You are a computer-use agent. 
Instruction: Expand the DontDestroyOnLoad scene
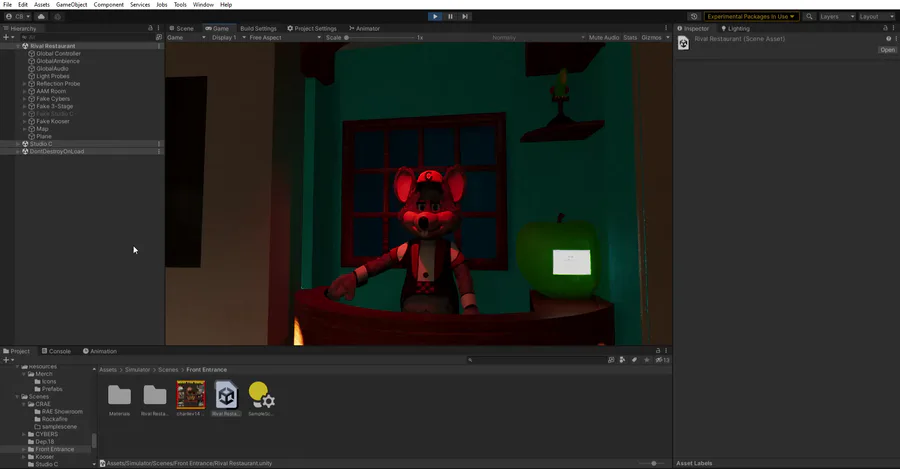point(18,152)
